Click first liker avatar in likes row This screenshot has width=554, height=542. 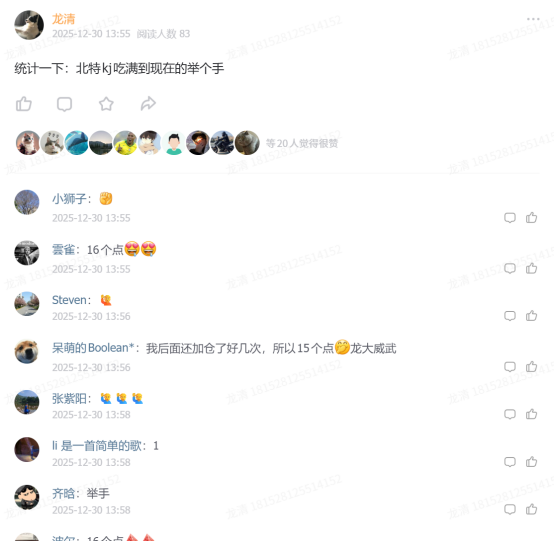[28, 143]
